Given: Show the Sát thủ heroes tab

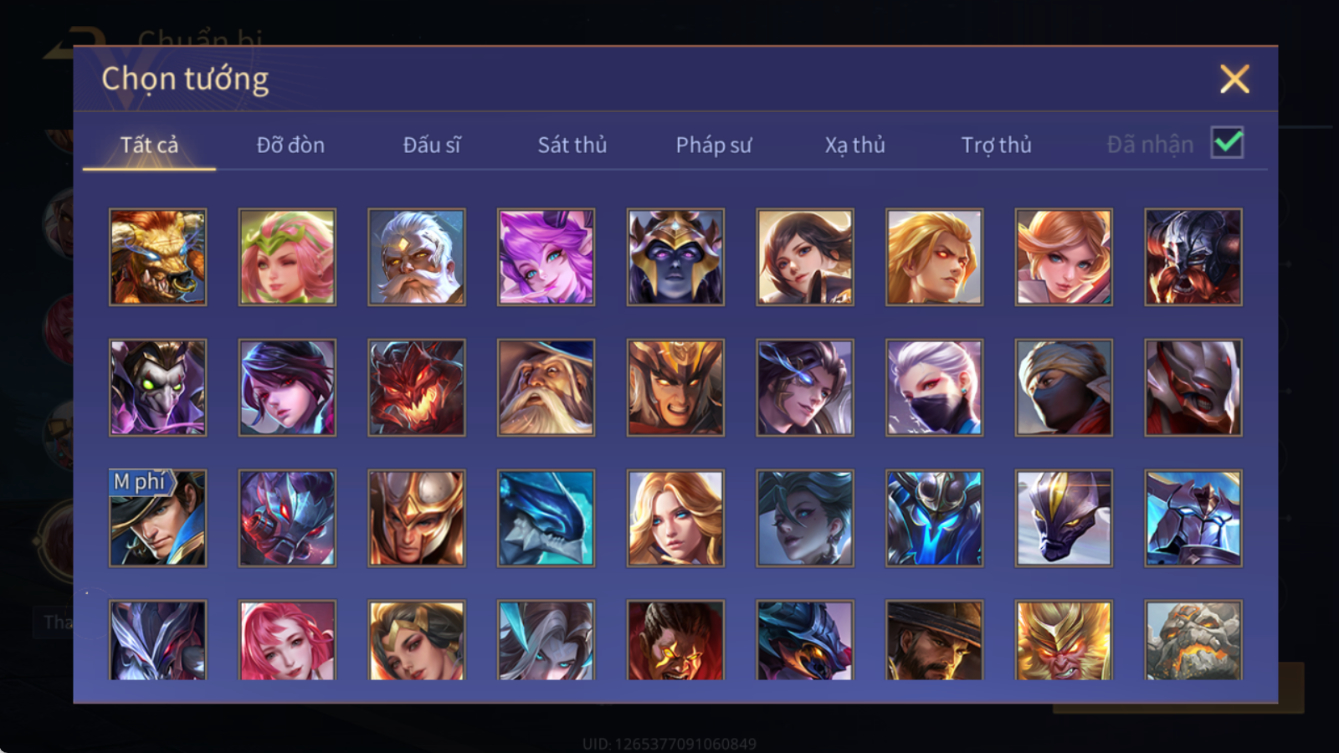Looking at the screenshot, I should tap(572, 145).
